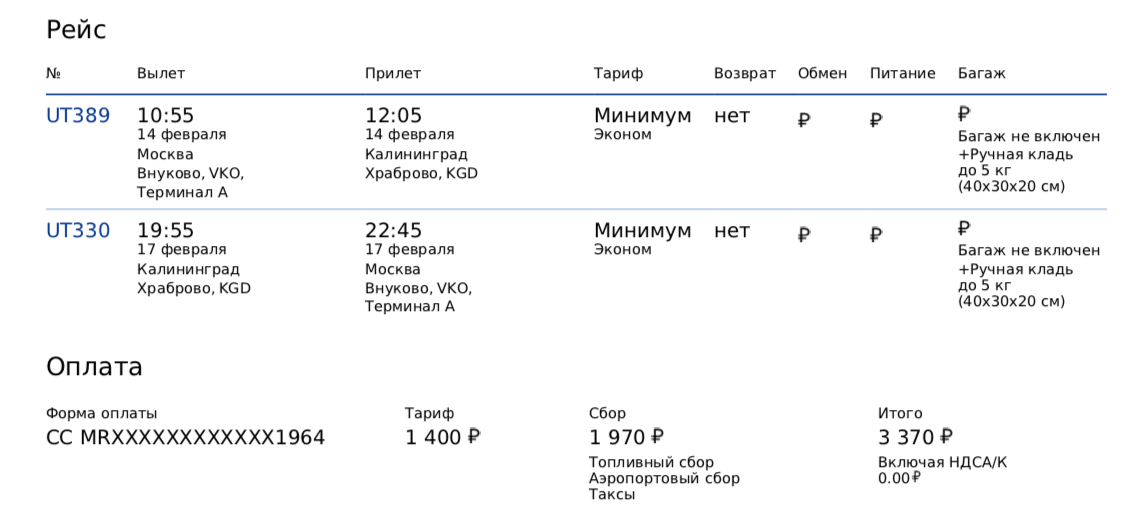Click the Возврат column header

[744, 74]
